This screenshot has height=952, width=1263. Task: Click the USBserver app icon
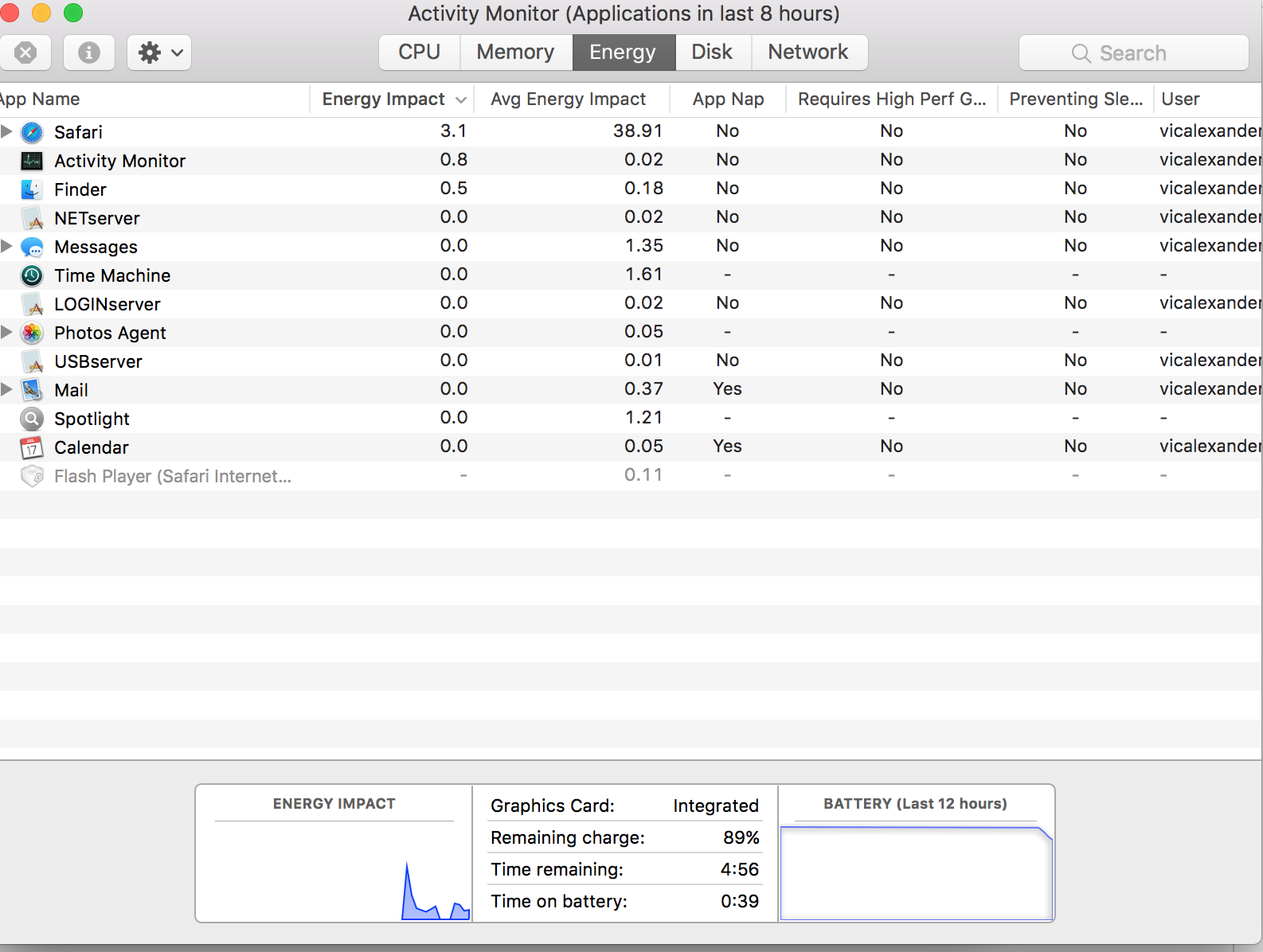(x=32, y=361)
